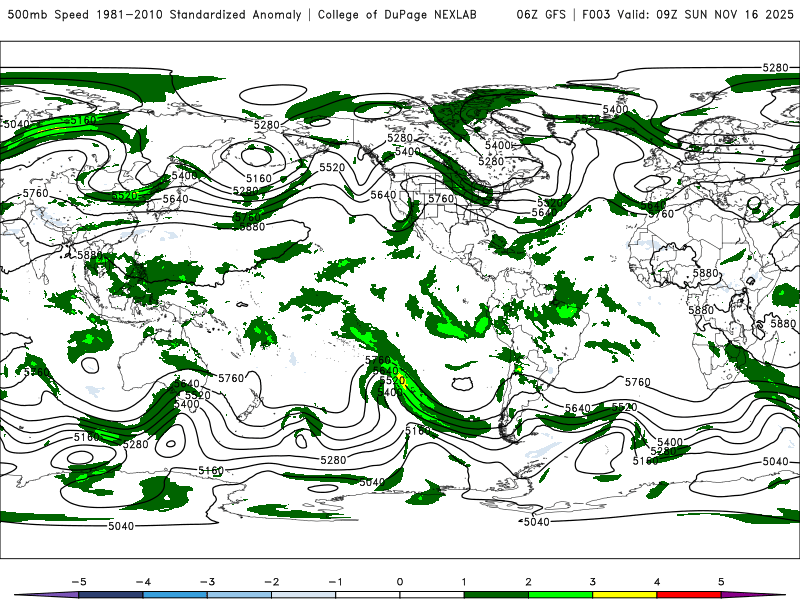
Task: Click the '4' colorbar tick label
Action: point(657,582)
